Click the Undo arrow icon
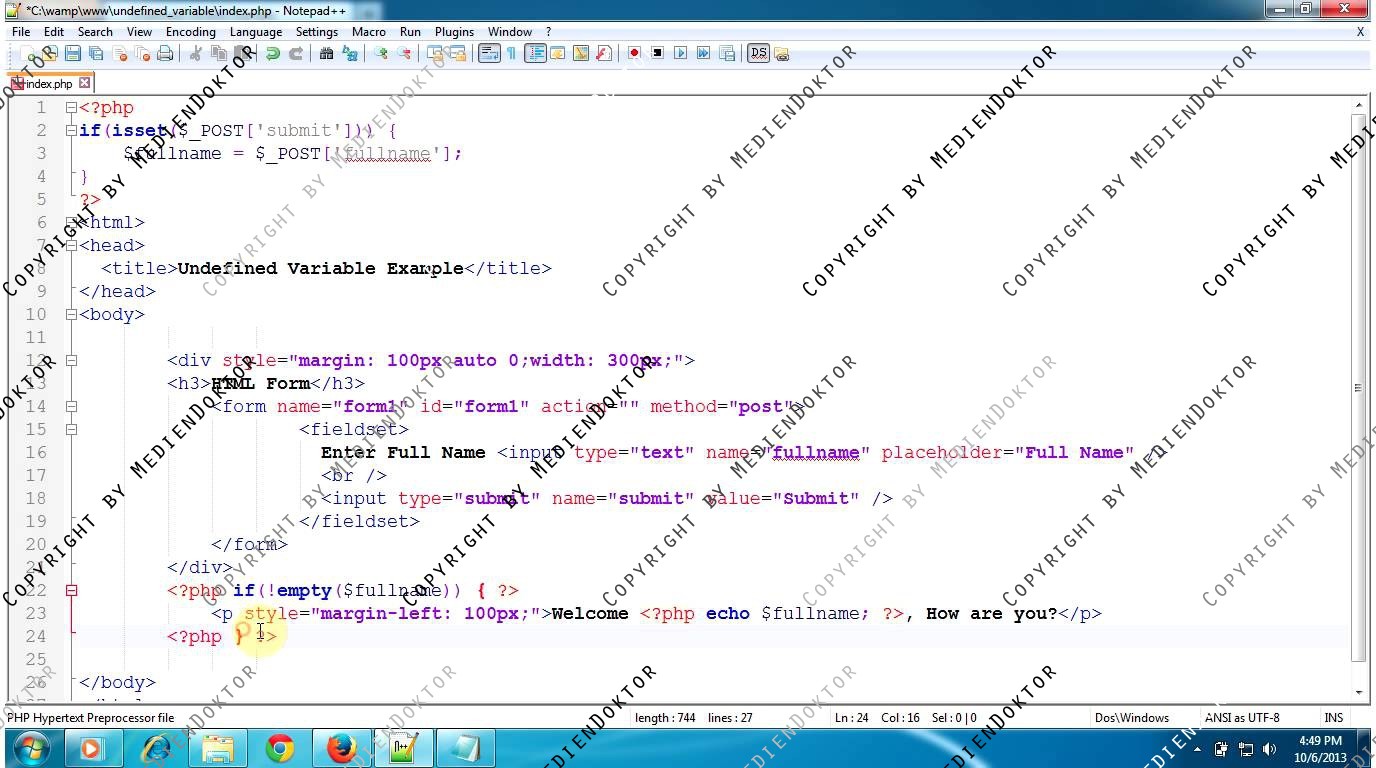The image size is (1376, 768). coord(272,54)
